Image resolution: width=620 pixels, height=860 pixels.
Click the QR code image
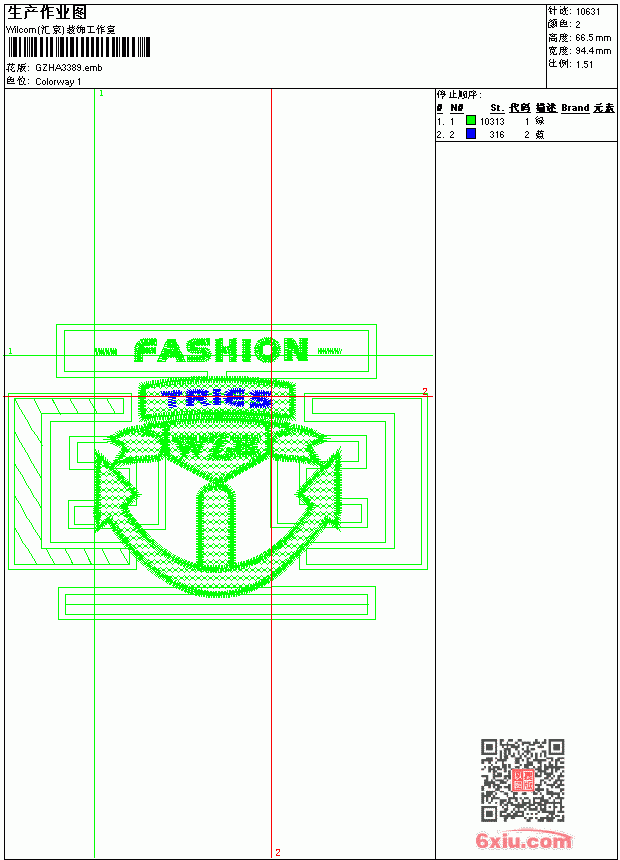tap(522, 780)
